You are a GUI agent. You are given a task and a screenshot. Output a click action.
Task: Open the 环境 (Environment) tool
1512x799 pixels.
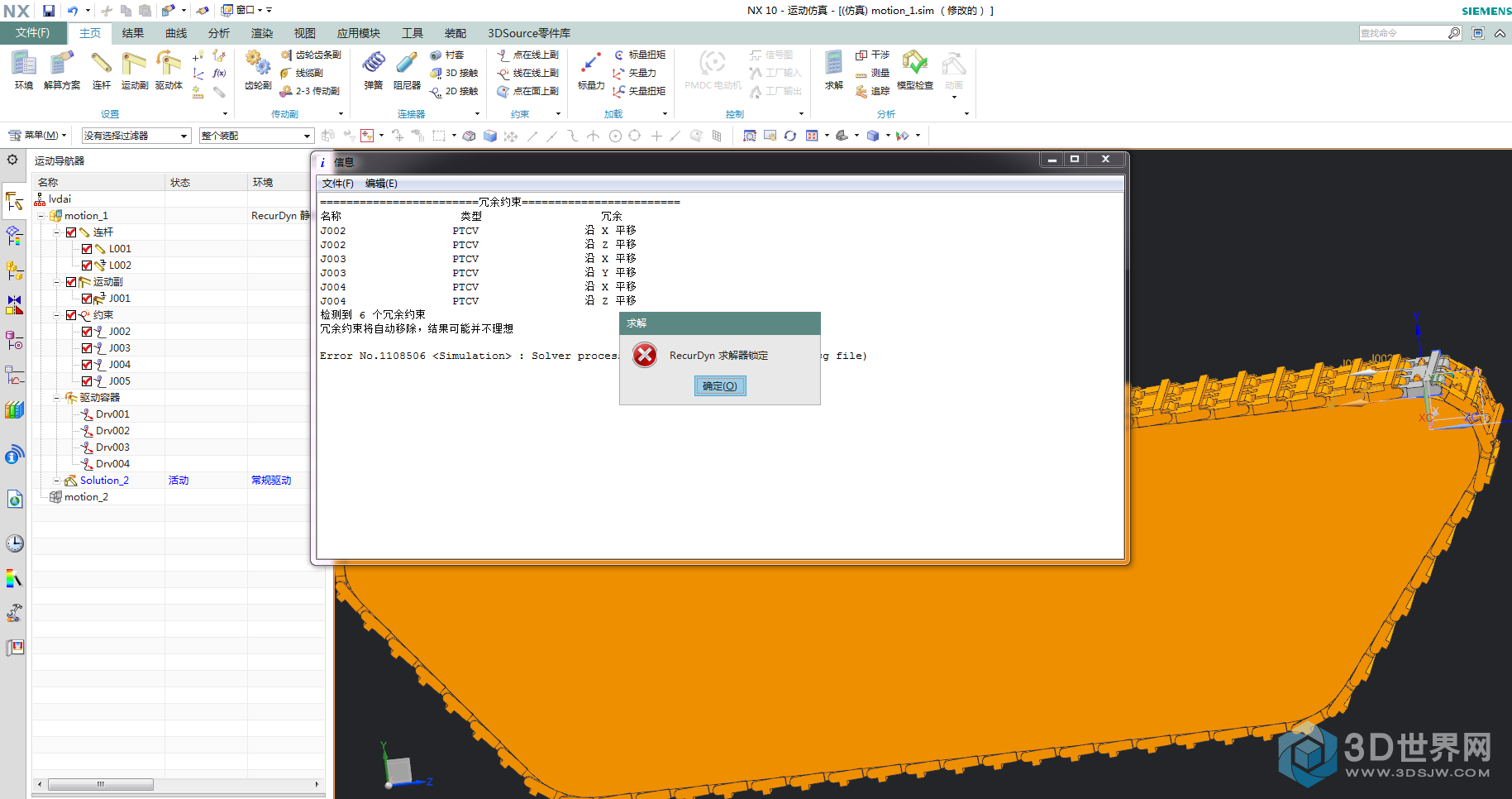24,69
